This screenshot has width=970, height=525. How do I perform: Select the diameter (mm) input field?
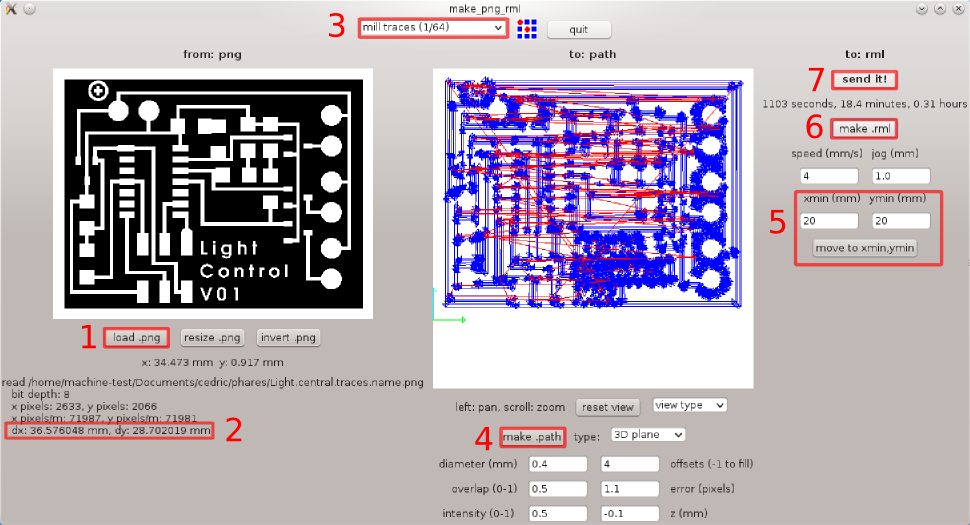pos(529,464)
